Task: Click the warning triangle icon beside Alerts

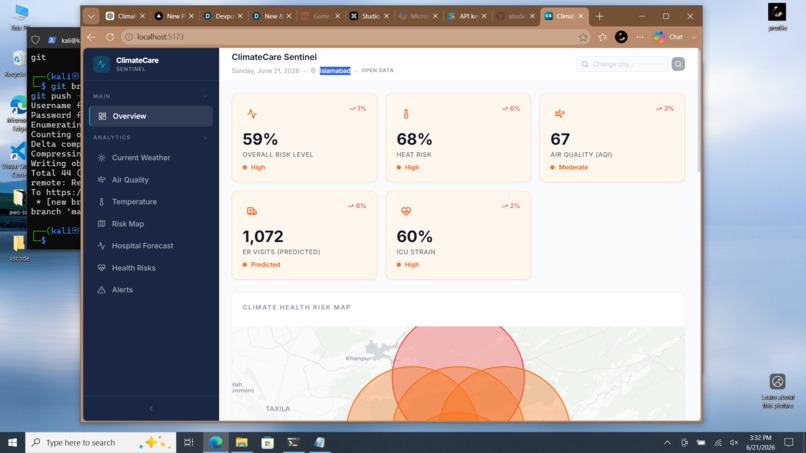Action: tap(101, 290)
